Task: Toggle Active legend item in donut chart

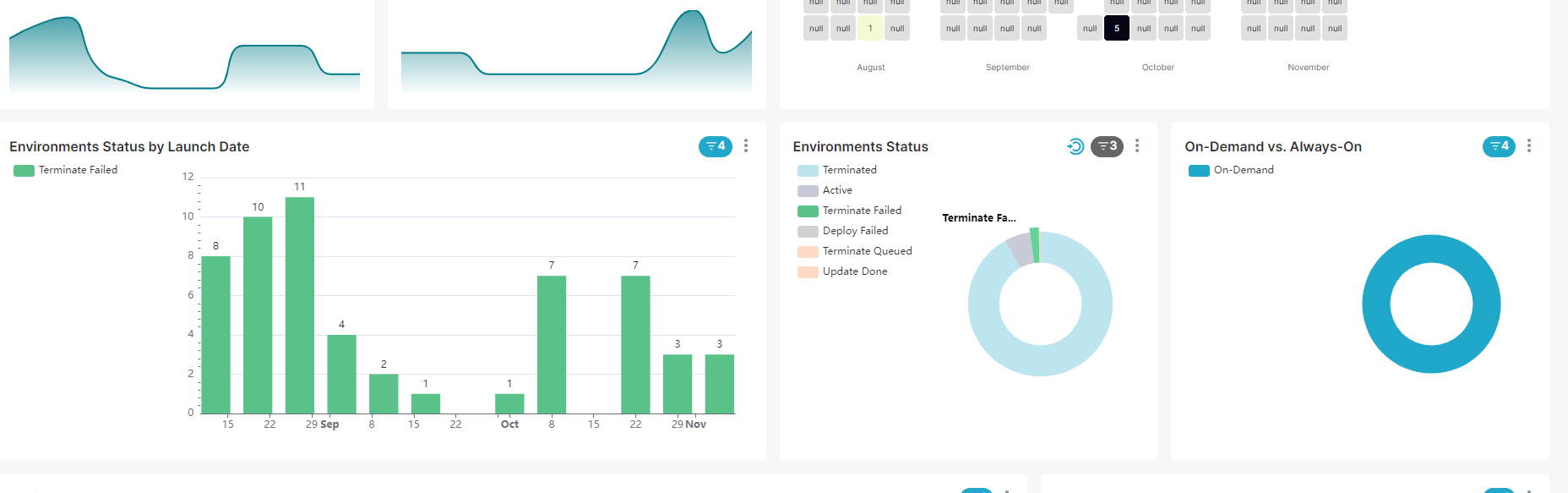Action: (x=836, y=190)
